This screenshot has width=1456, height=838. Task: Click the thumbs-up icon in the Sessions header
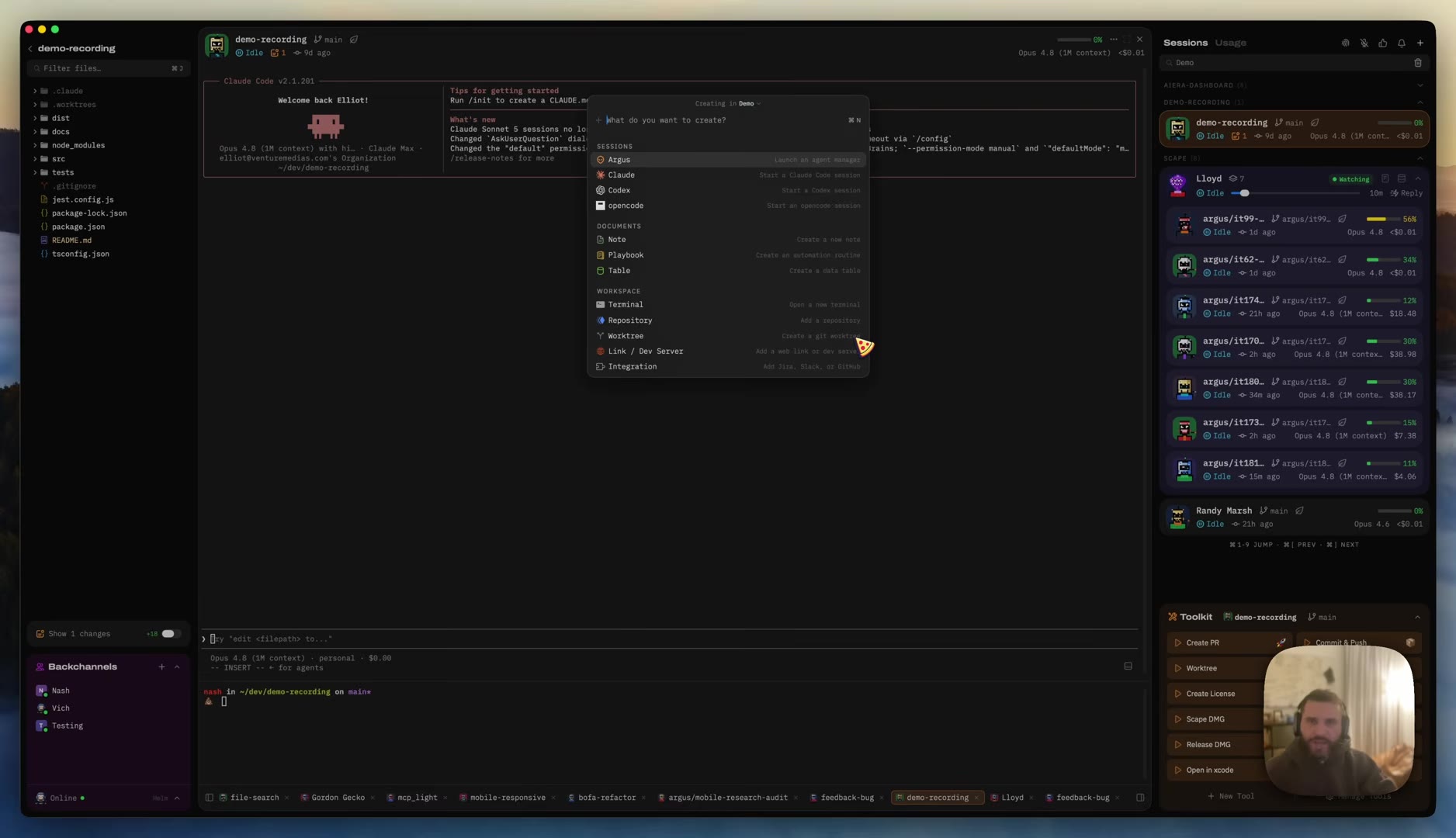1382,43
